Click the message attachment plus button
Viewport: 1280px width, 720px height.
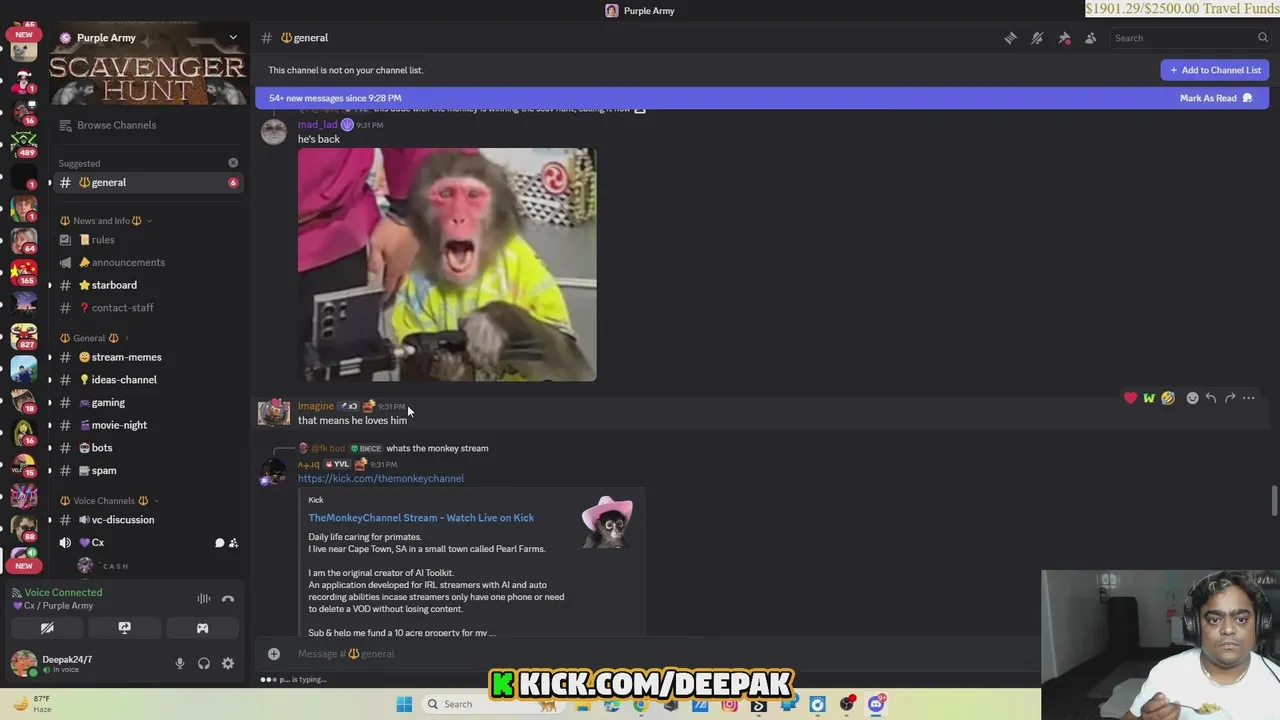274,654
